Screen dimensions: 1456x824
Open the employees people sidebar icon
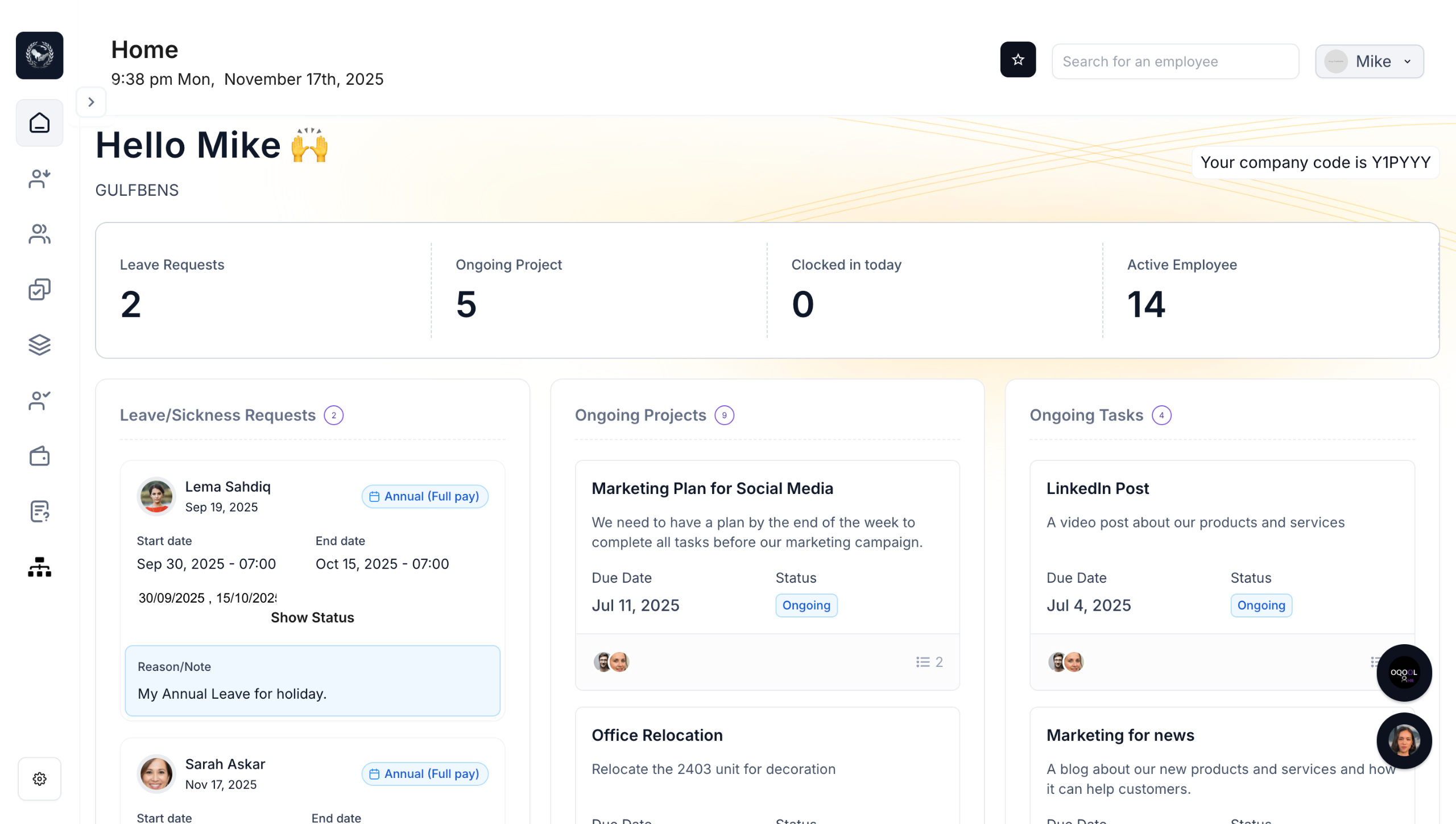(x=39, y=234)
